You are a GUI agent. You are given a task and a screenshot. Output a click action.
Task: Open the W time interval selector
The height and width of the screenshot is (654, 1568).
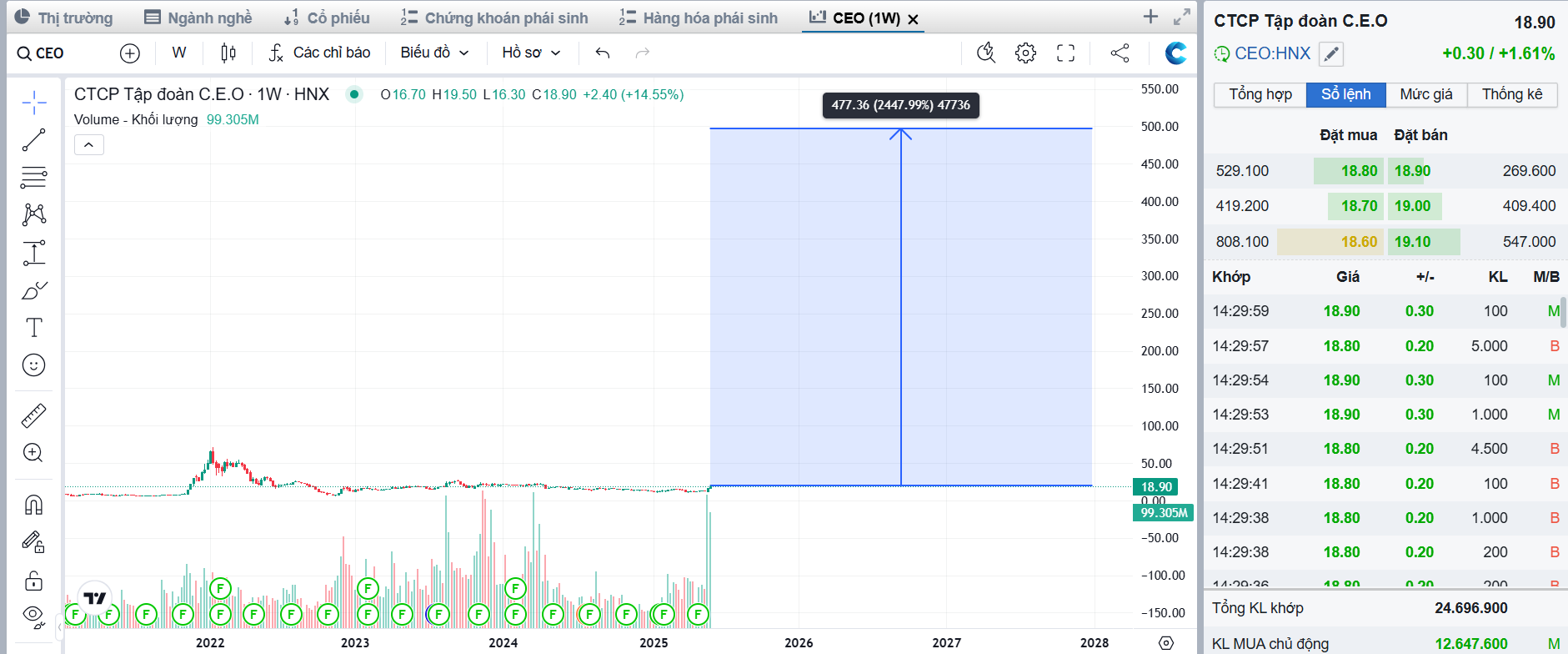coord(179,53)
